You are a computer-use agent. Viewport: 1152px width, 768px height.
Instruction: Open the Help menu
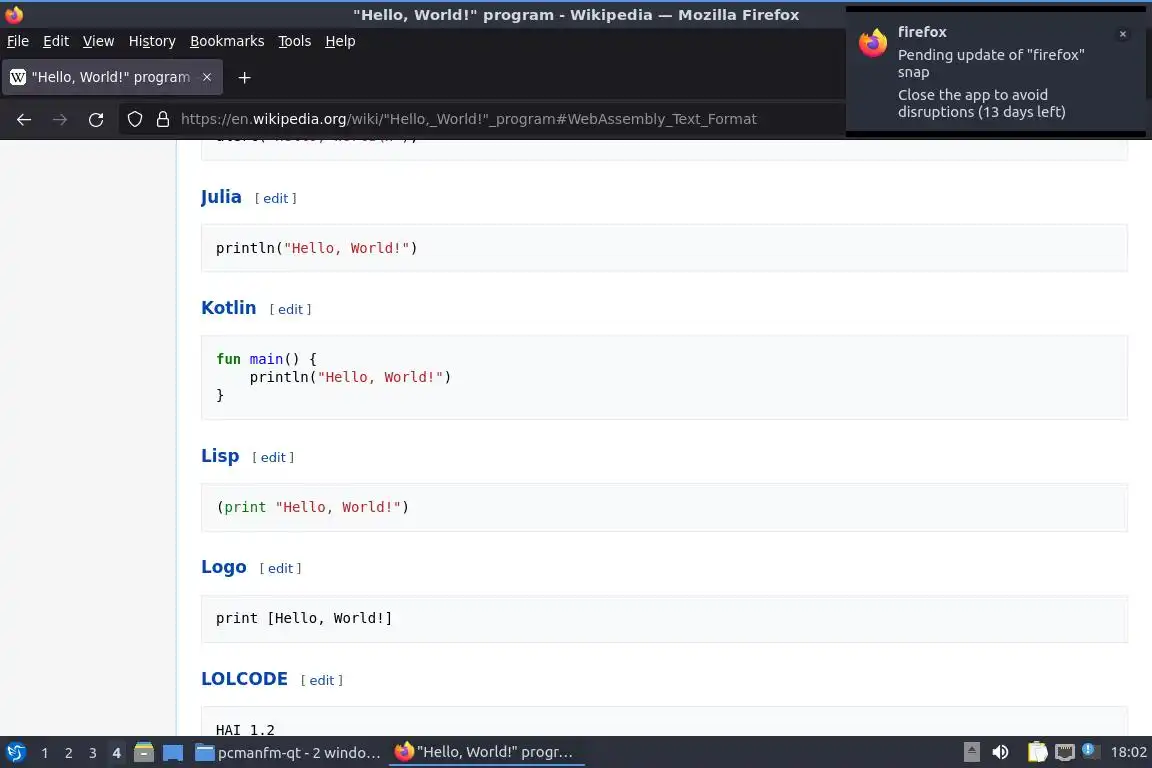[340, 41]
